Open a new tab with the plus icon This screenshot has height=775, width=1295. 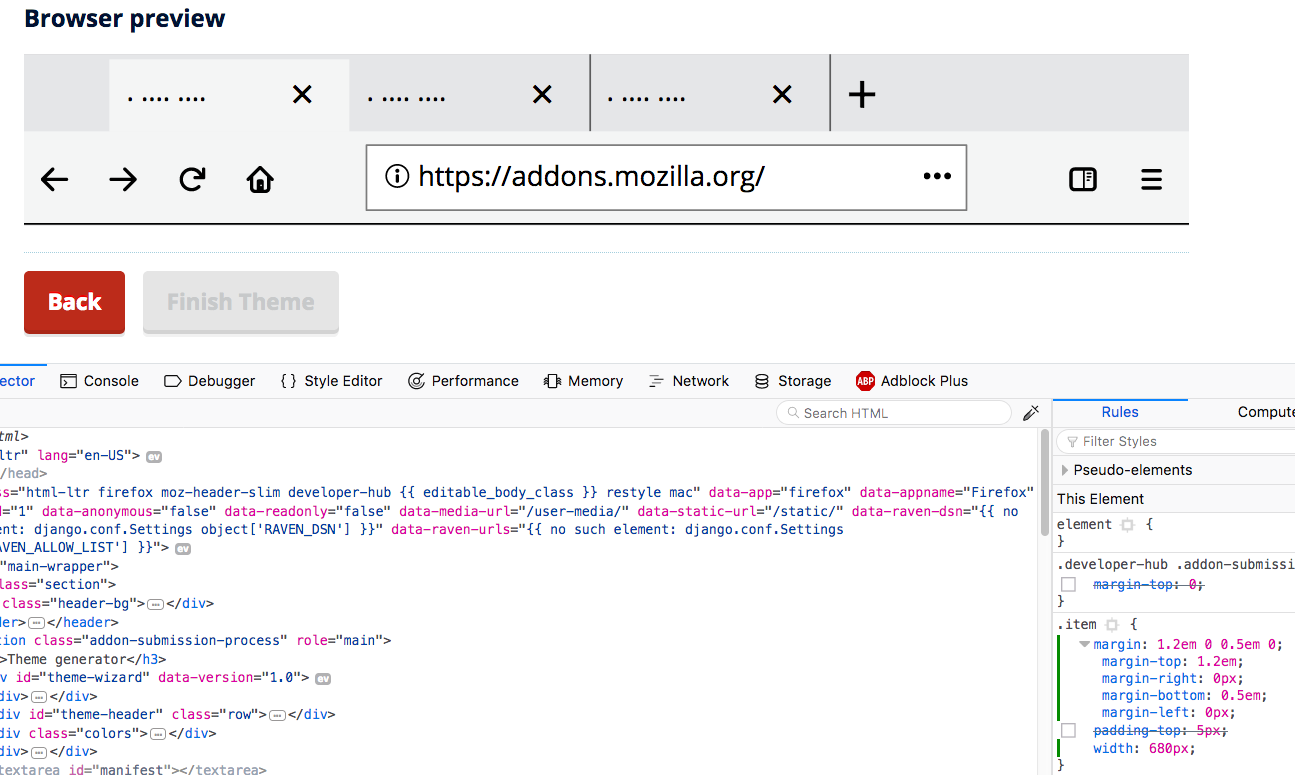point(862,95)
